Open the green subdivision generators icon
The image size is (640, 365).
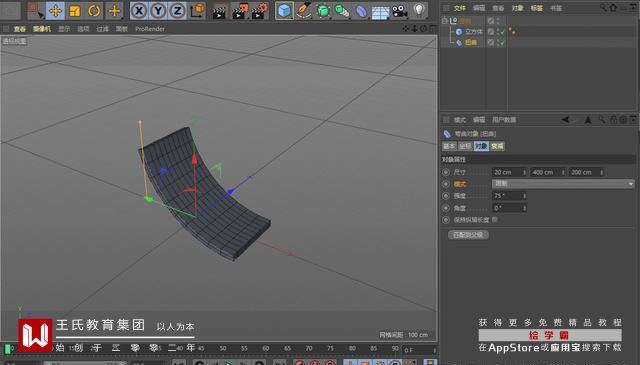323,11
